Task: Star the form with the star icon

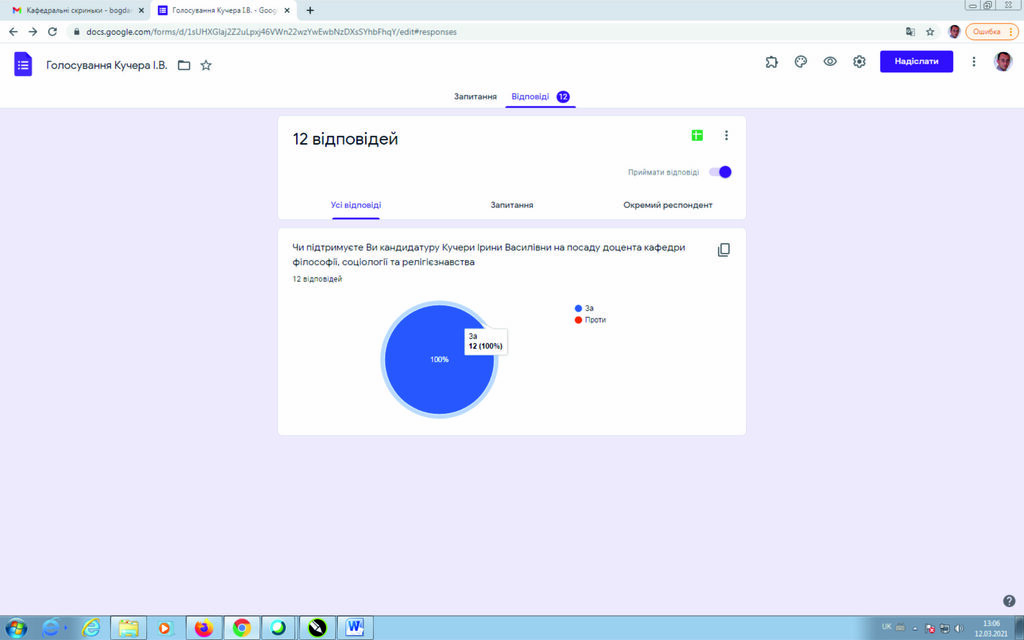Action: coord(206,65)
